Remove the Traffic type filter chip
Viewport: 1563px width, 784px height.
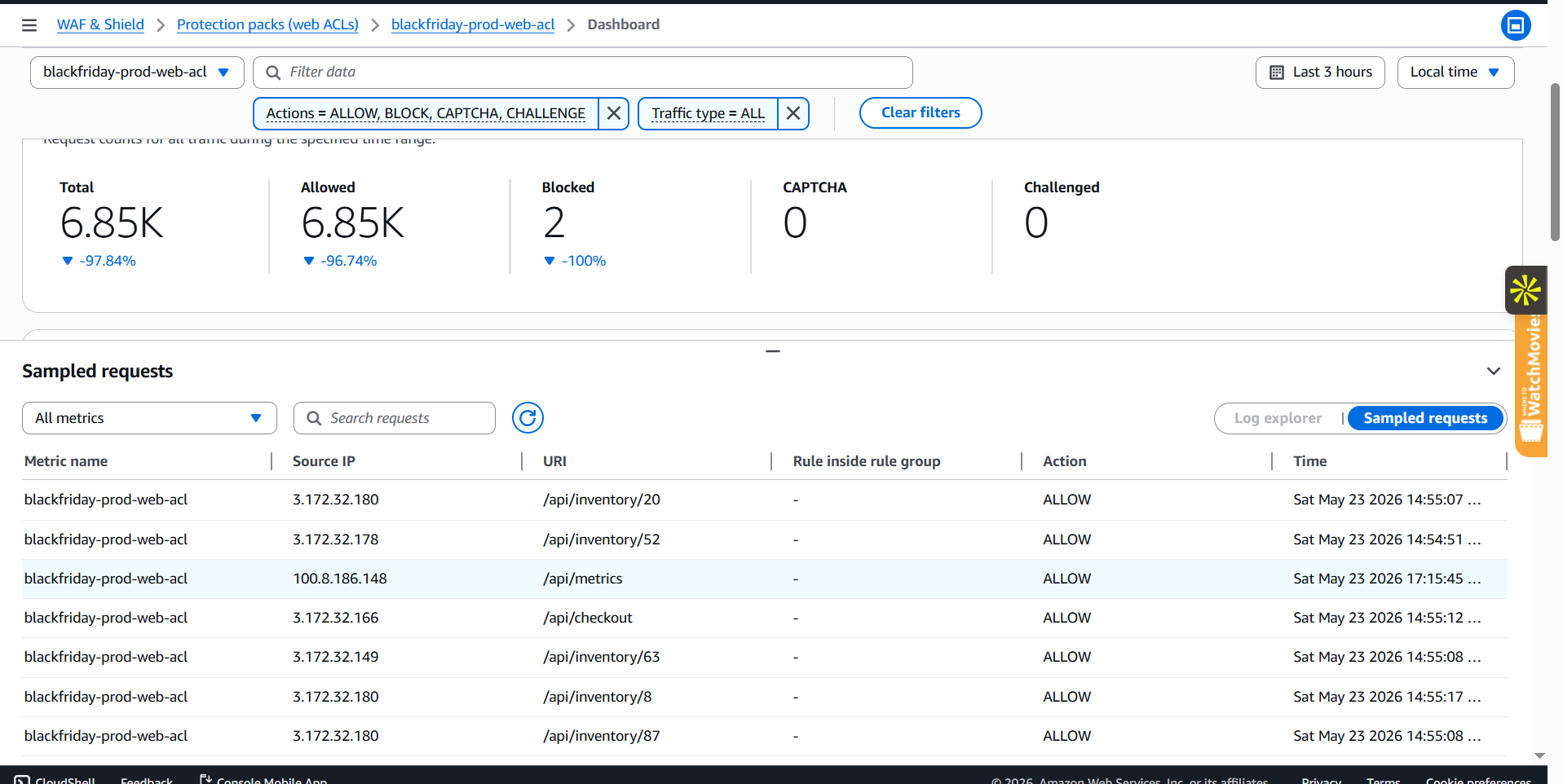[793, 113]
